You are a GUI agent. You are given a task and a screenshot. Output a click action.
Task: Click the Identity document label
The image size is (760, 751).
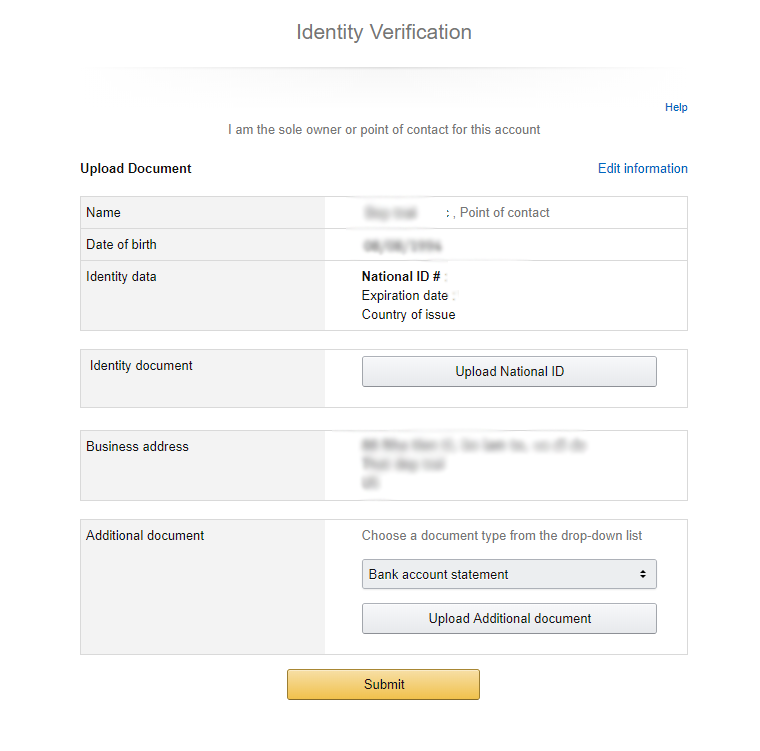pyautogui.click(x=141, y=365)
